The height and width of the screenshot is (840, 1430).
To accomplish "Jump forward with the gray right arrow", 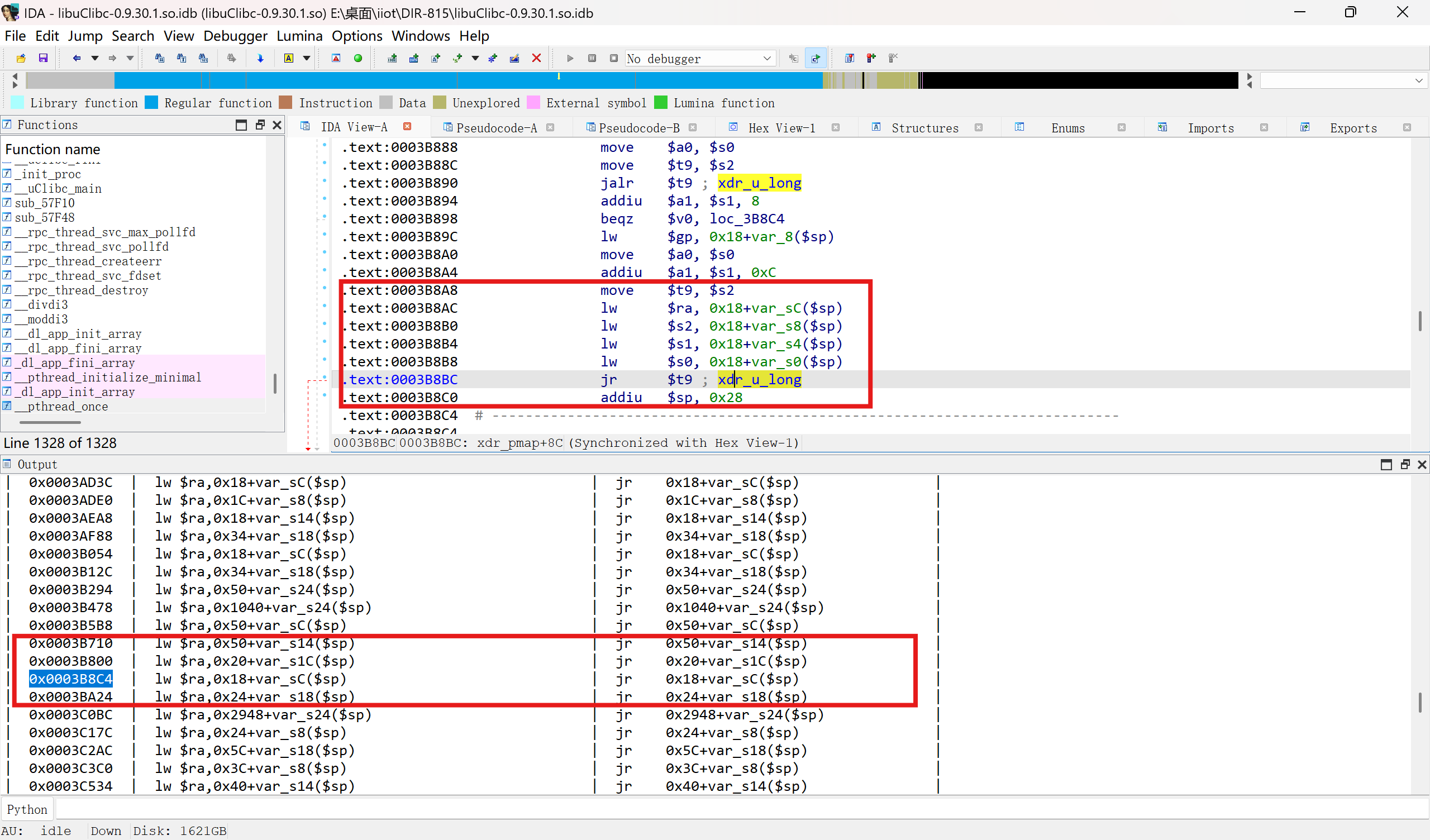I will 112,59.
